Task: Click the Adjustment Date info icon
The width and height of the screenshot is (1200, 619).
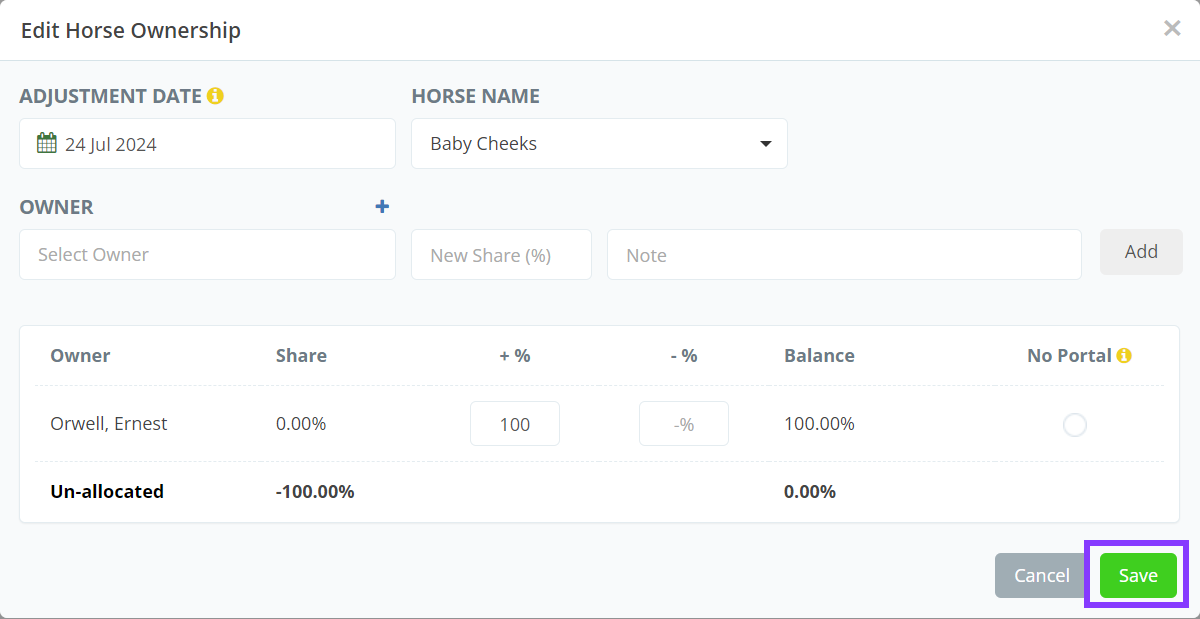Action: (215, 96)
